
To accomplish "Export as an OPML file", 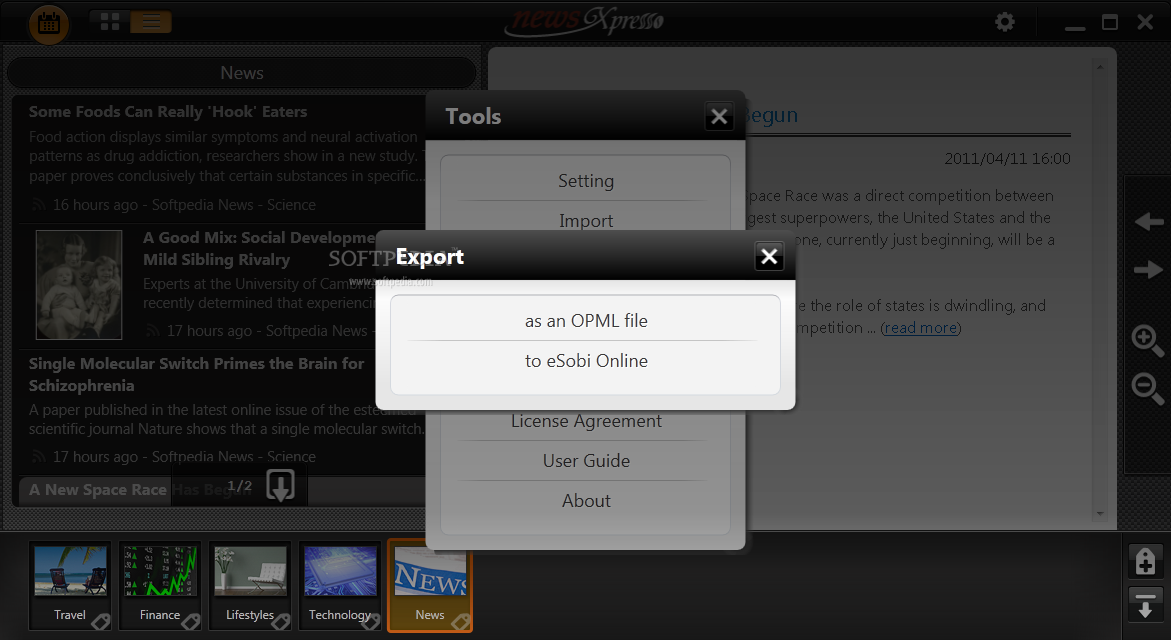I will pos(586,320).
